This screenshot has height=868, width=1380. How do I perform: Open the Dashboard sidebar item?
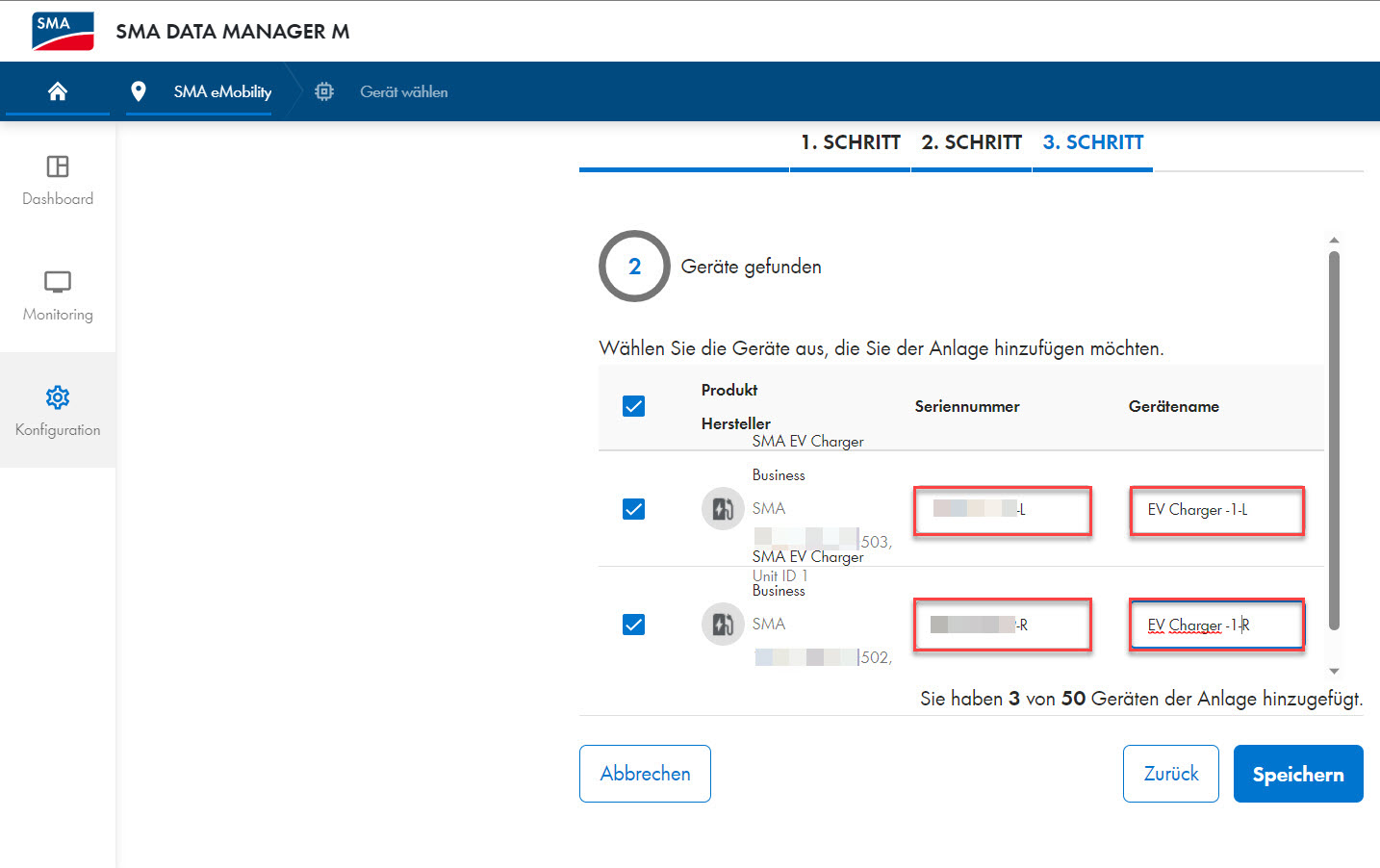[58, 180]
